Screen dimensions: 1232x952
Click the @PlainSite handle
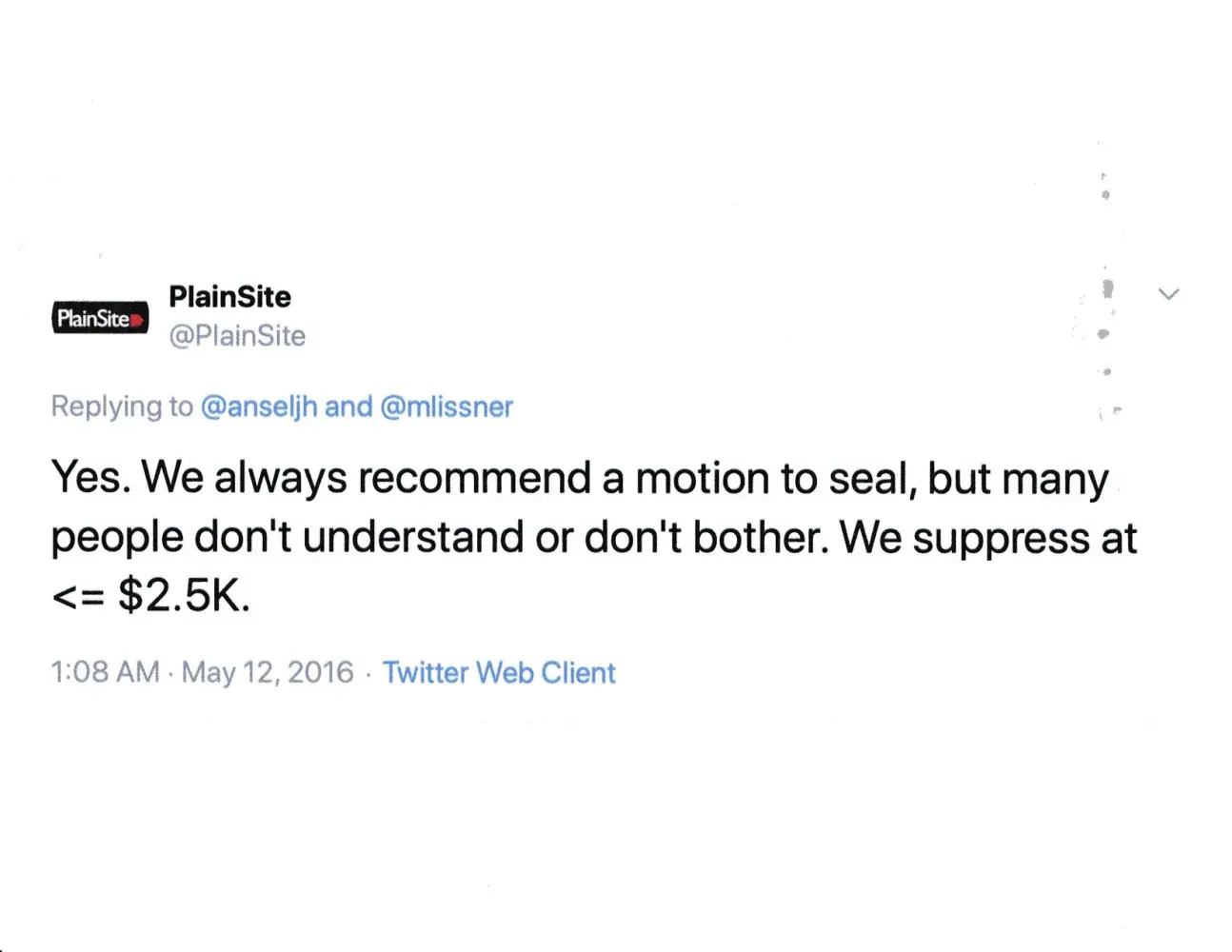237,335
